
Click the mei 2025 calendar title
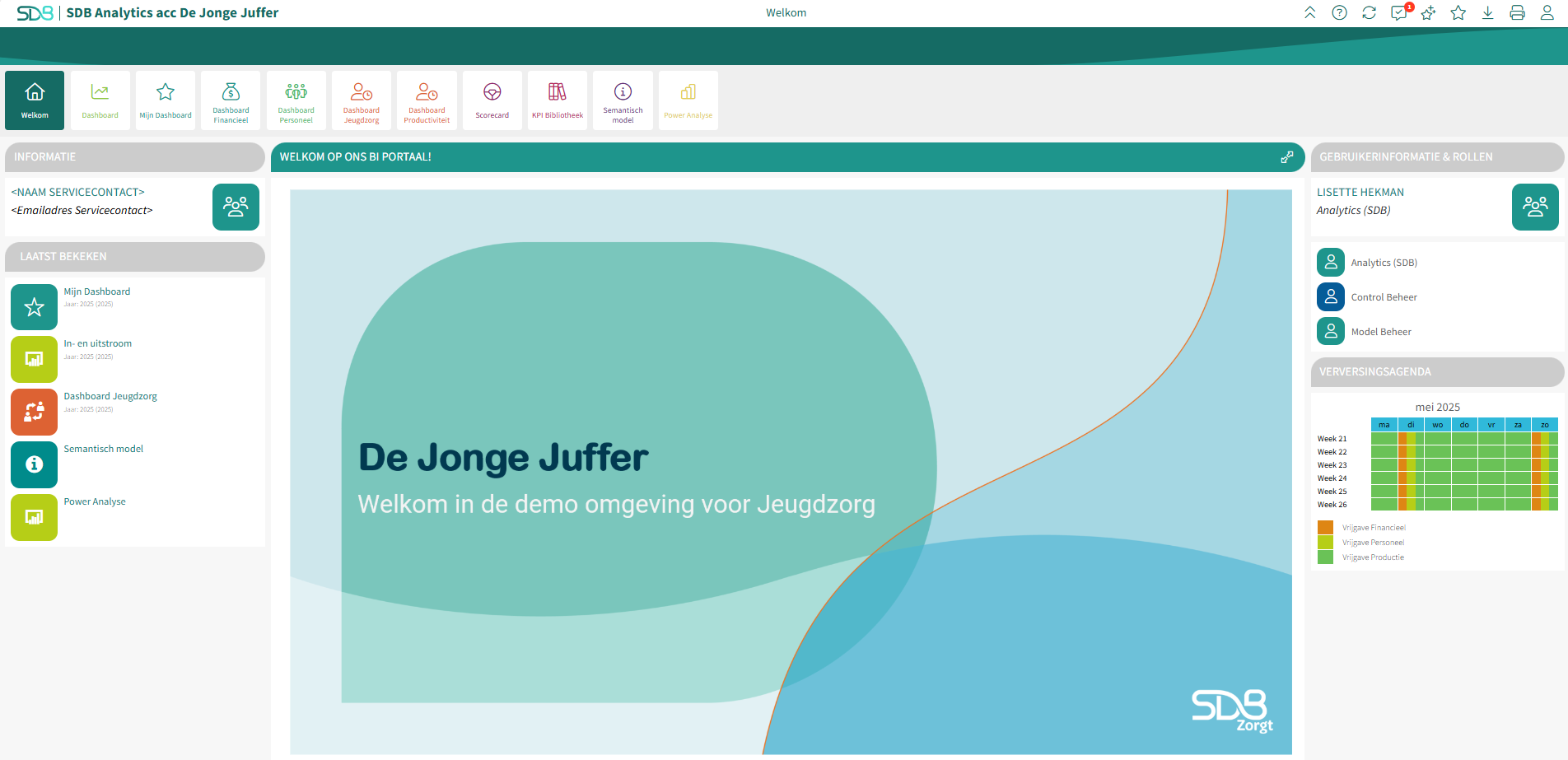1438,407
